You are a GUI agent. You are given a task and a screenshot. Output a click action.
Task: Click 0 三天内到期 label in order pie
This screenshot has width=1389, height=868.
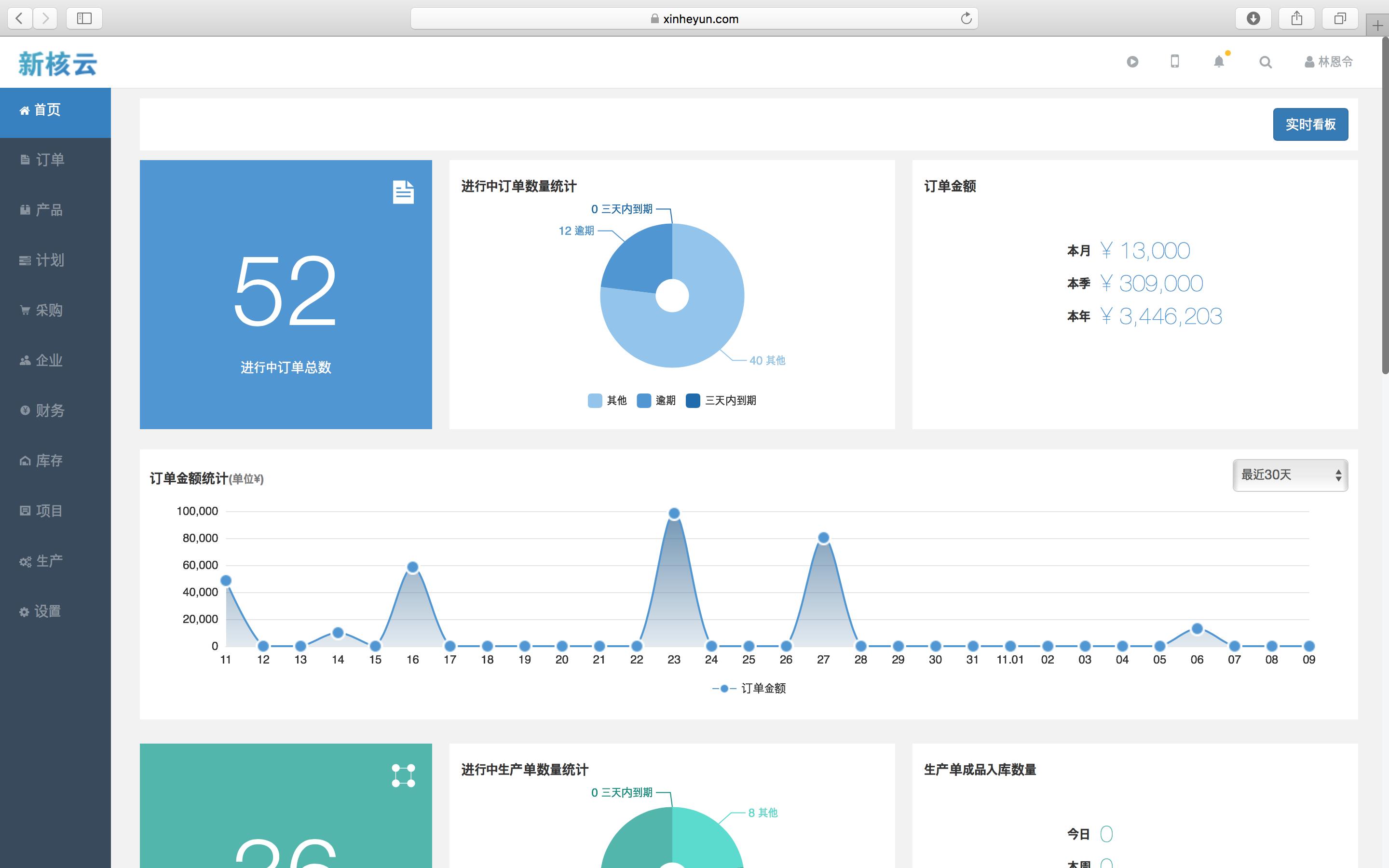coord(622,209)
